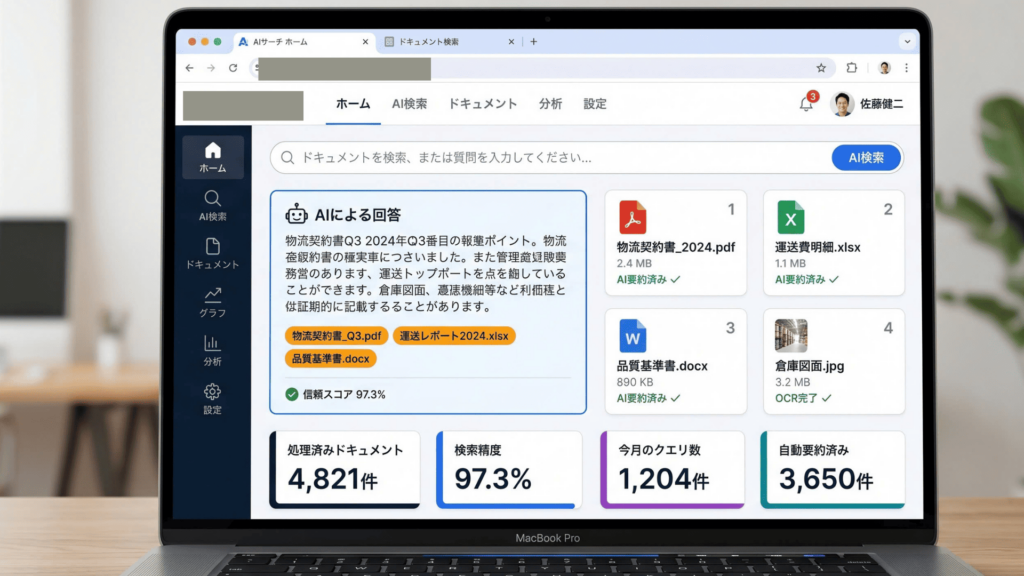Screen dimensions: 1024x576
Task: Expand the browser tab list chevron
Action: tap(907, 42)
